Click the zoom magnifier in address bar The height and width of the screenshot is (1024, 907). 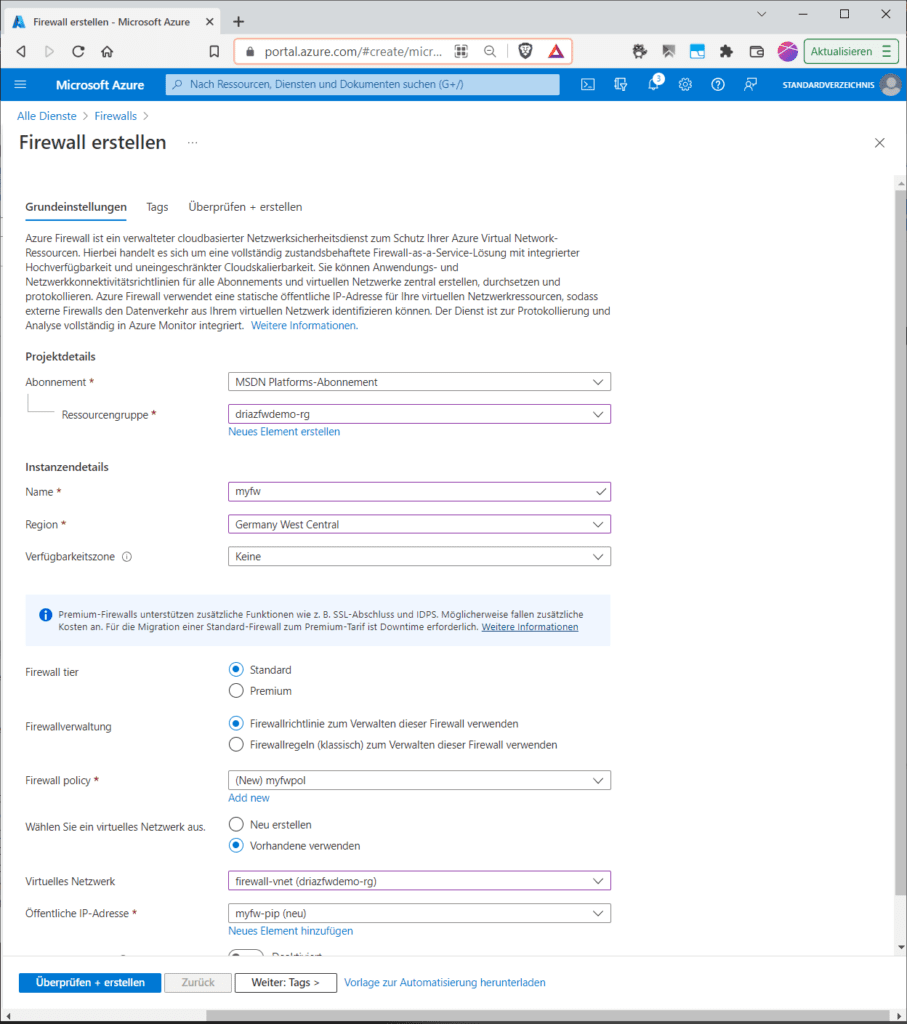pos(490,51)
